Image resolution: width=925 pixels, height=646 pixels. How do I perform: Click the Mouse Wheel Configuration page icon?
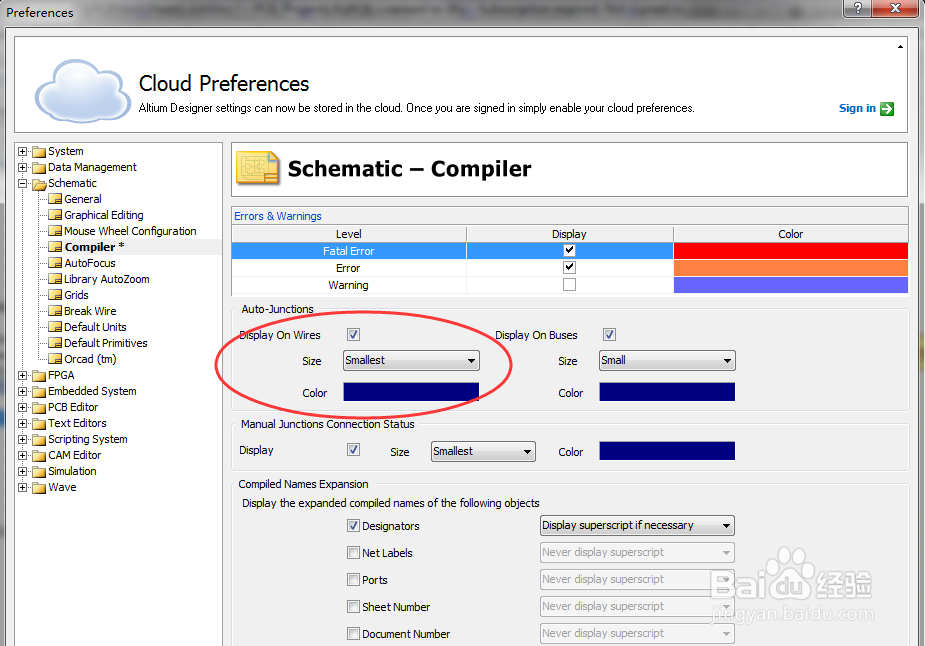click(x=55, y=231)
